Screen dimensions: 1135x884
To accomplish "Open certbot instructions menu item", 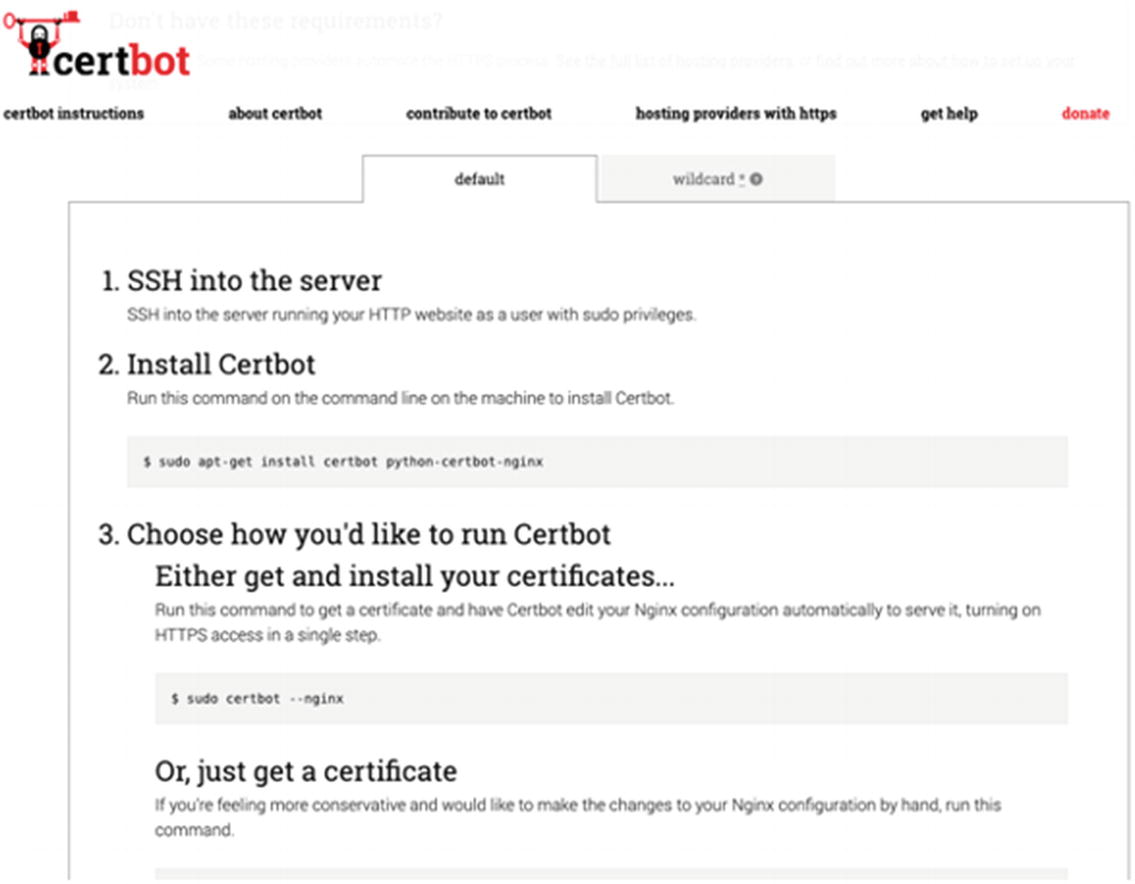I will (x=74, y=114).
